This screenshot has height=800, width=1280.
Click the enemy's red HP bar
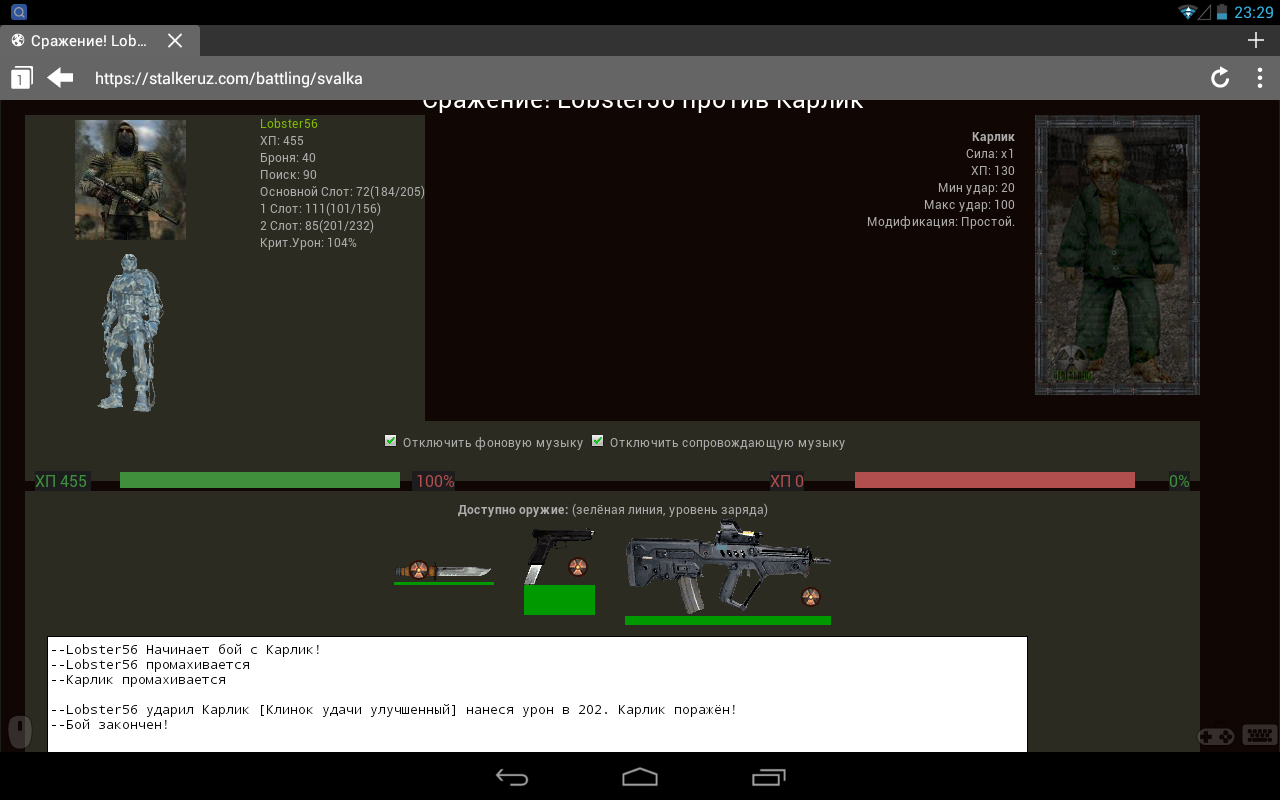click(994, 480)
